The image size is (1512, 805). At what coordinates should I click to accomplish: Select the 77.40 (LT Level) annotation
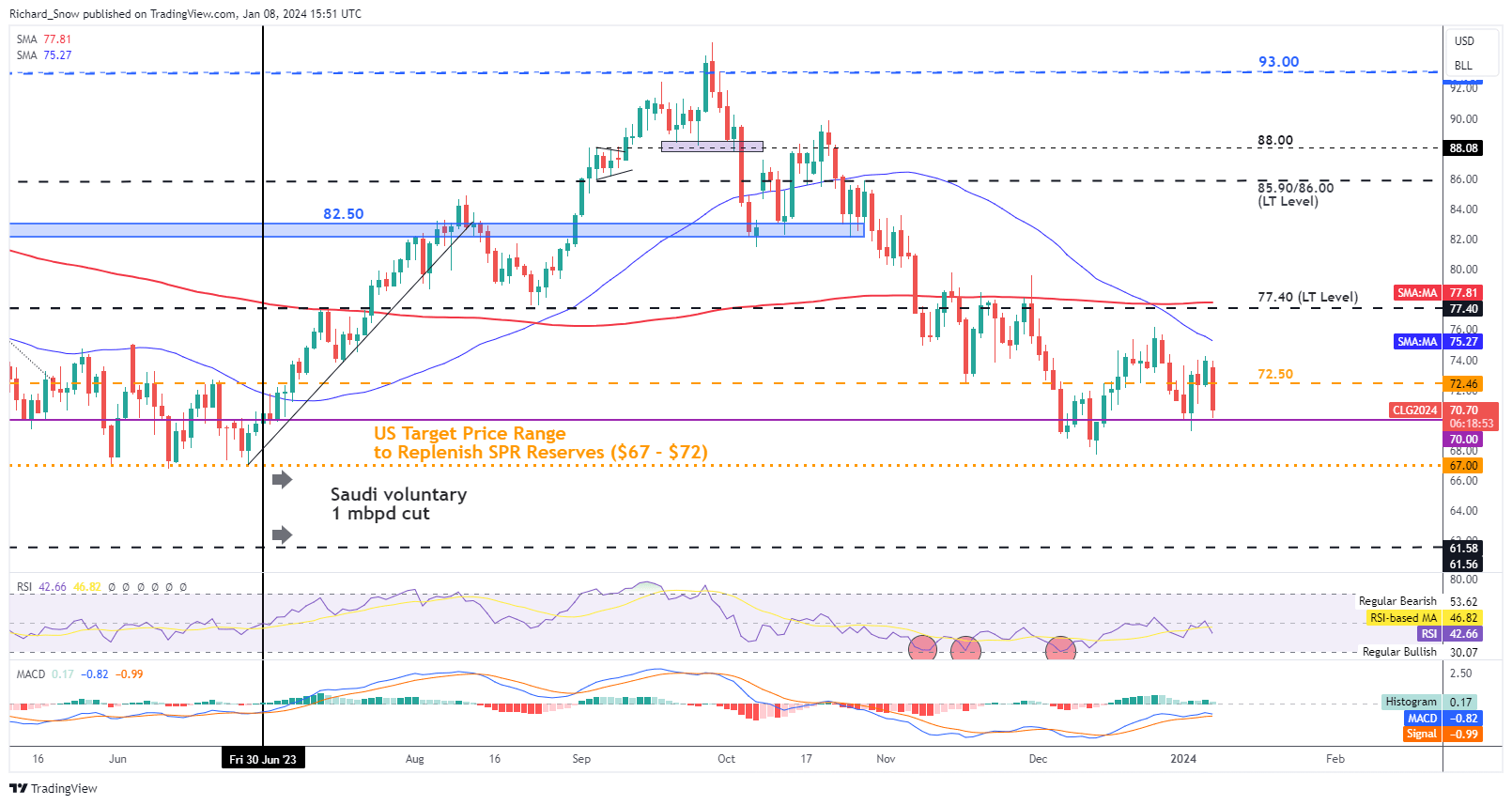coord(1307,298)
